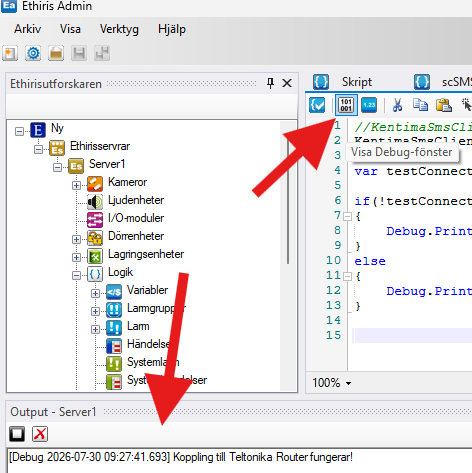Select I/O-moduler in the tree
This screenshot has width=472, height=473.
point(136,218)
